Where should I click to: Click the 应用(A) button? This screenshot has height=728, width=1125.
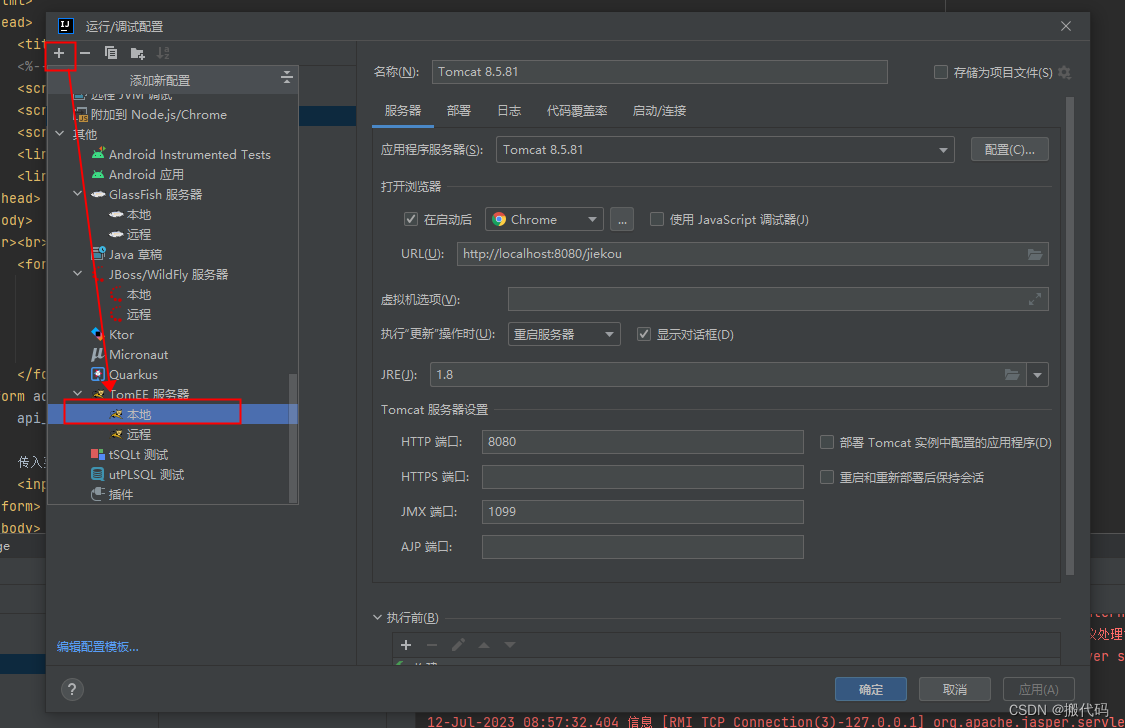point(1038,689)
